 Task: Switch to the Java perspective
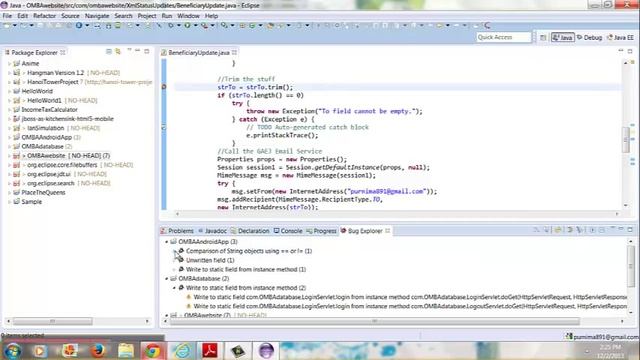pos(562,38)
